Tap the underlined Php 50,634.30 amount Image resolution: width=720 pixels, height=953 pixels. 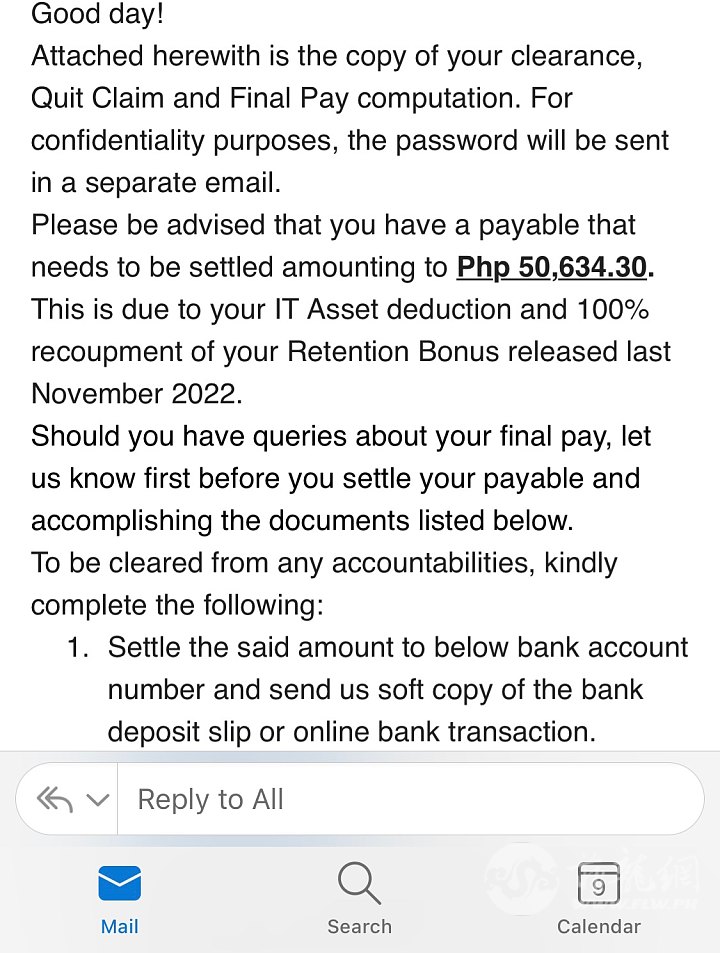[x=552, y=267]
